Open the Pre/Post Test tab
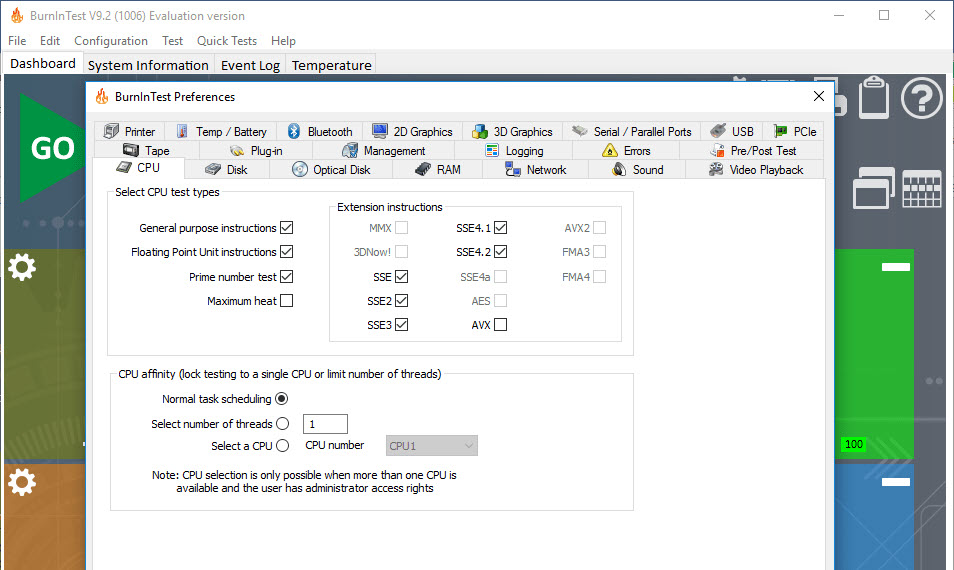This screenshot has width=954, height=570. coord(752,150)
